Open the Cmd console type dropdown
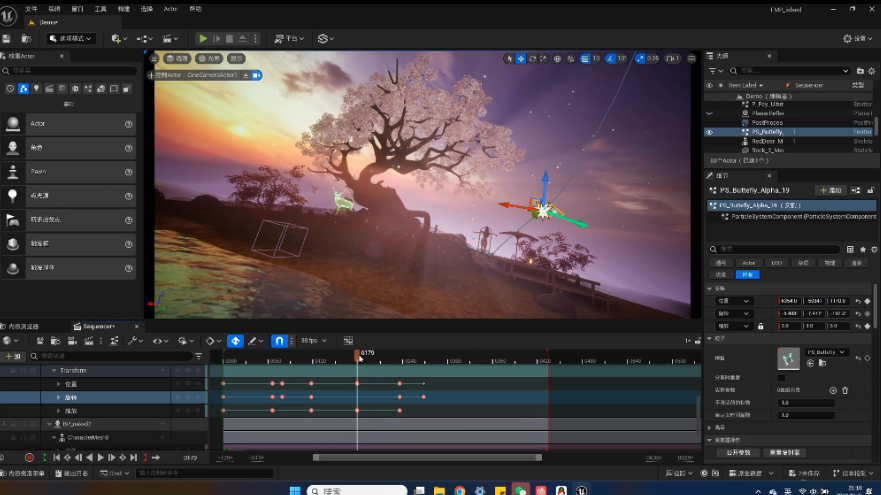The image size is (881, 495). point(114,474)
